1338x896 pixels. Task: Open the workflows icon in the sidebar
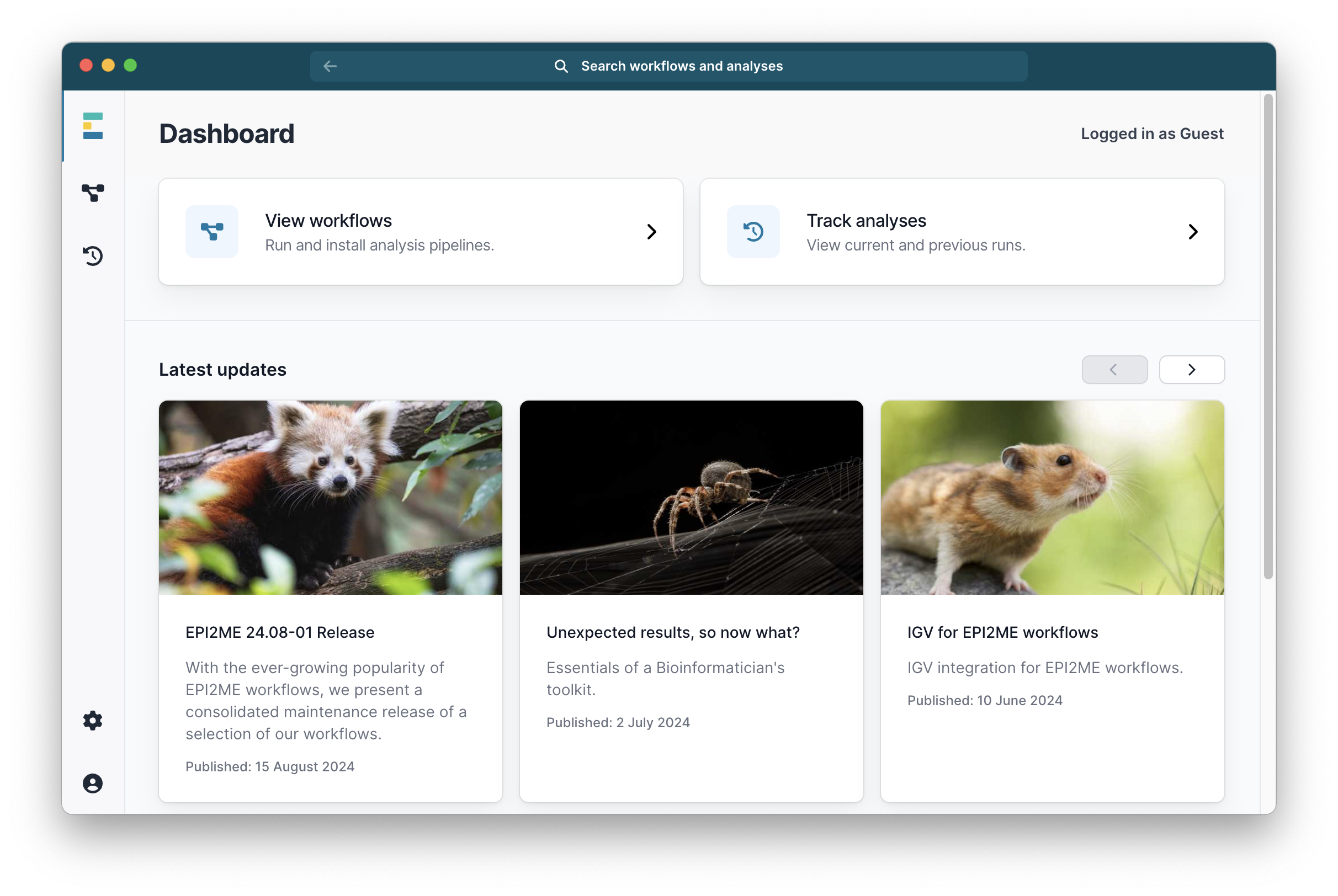pyautogui.click(x=93, y=193)
